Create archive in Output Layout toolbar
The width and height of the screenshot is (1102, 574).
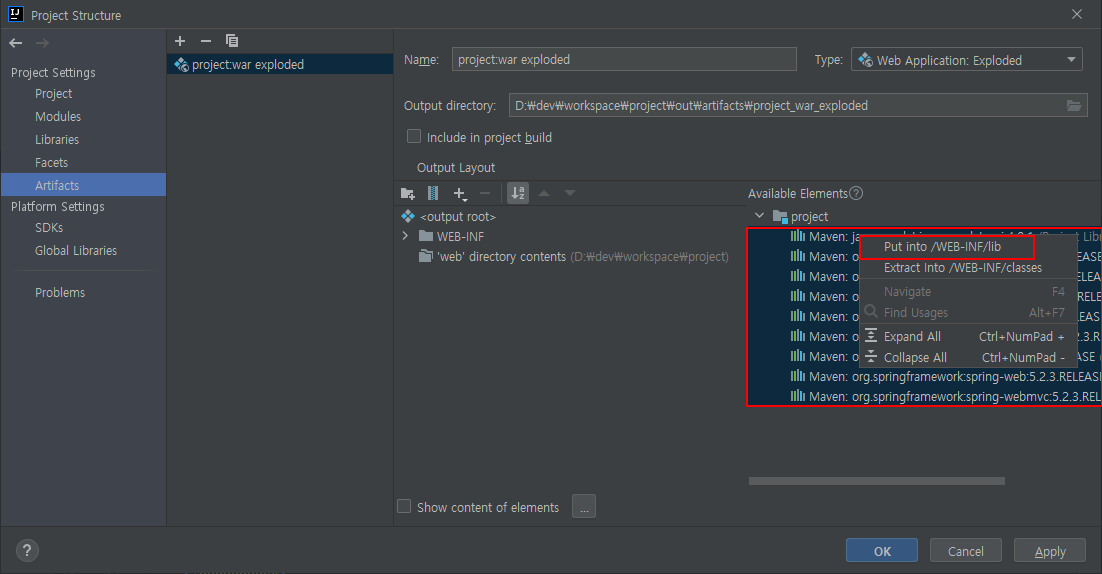pyautogui.click(x=433, y=193)
